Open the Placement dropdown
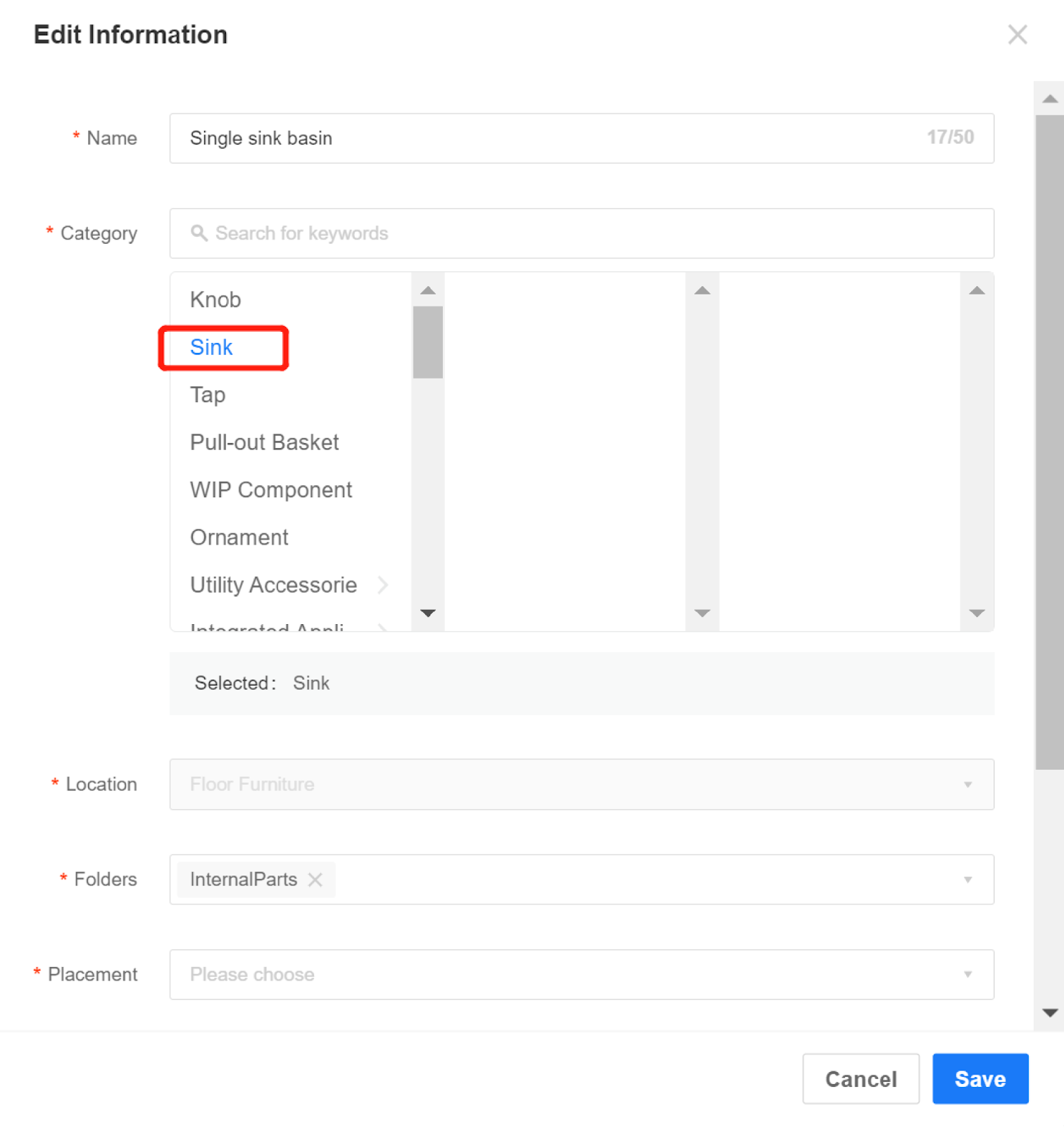The width and height of the screenshot is (1064, 1127). (x=581, y=975)
